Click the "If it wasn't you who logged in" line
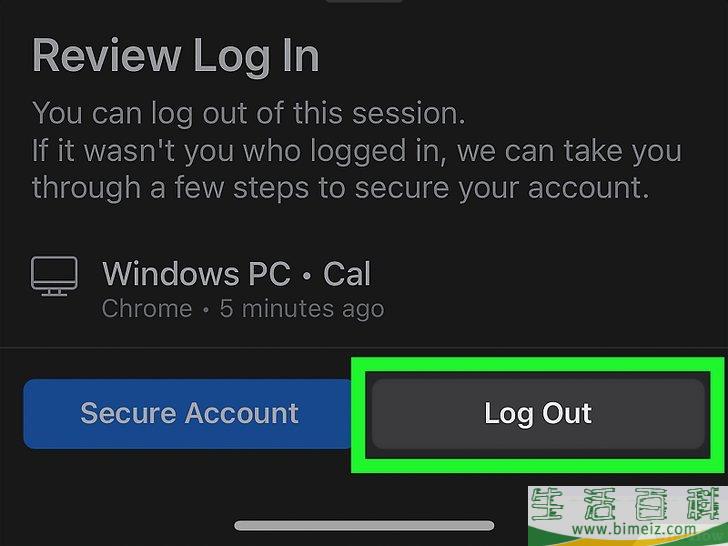The width and height of the screenshot is (728, 546). click(356, 151)
